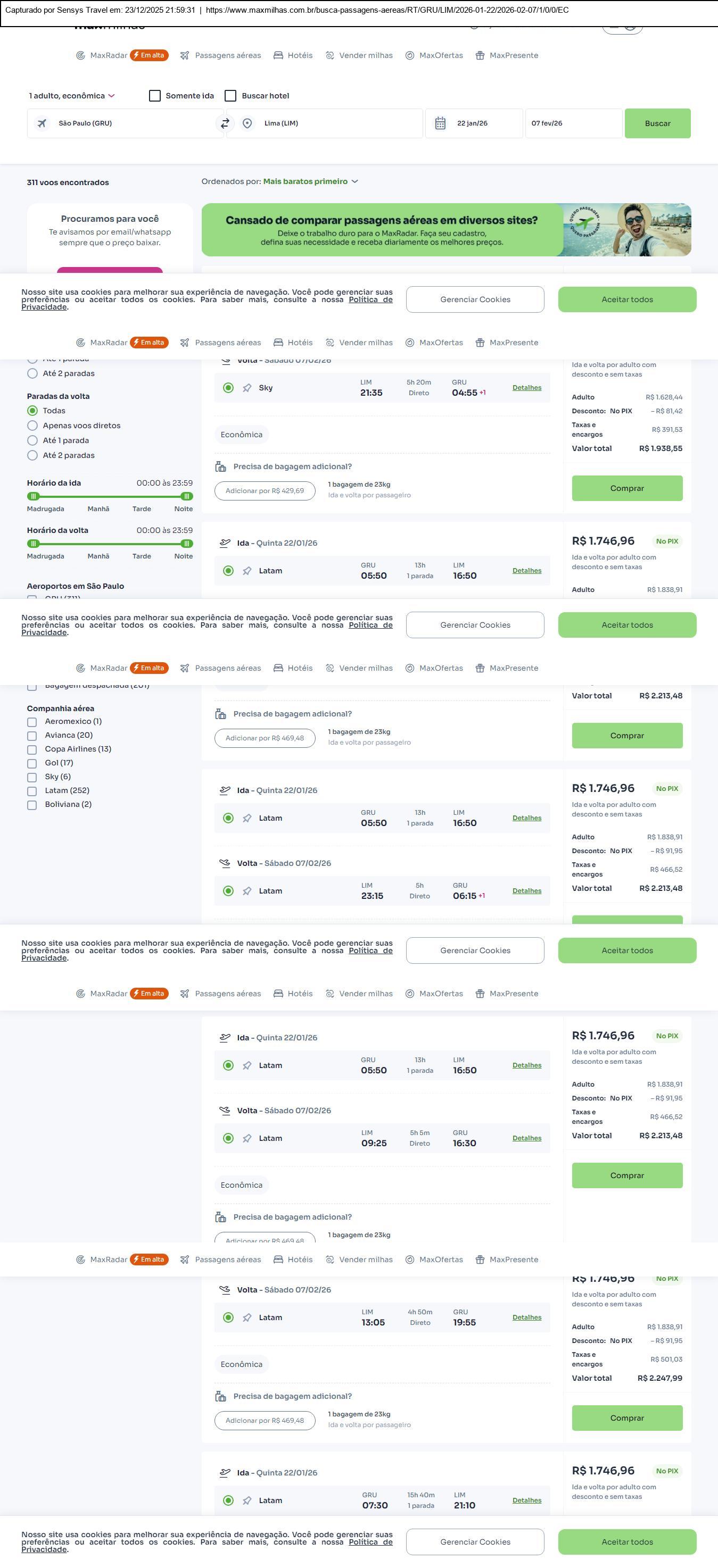Click the location pin icon beside Lima (LIM)

pyautogui.click(x=247, y=123)
